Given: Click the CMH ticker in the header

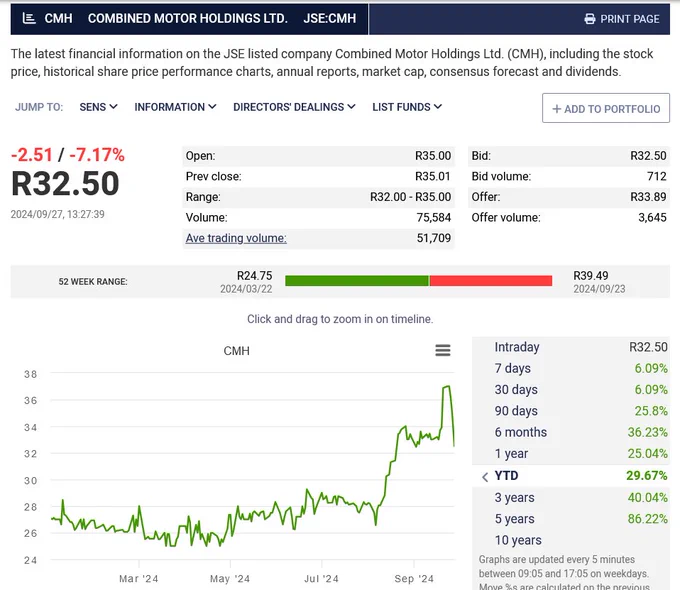Looking at the screenshot, I should [x=59, y=18].
